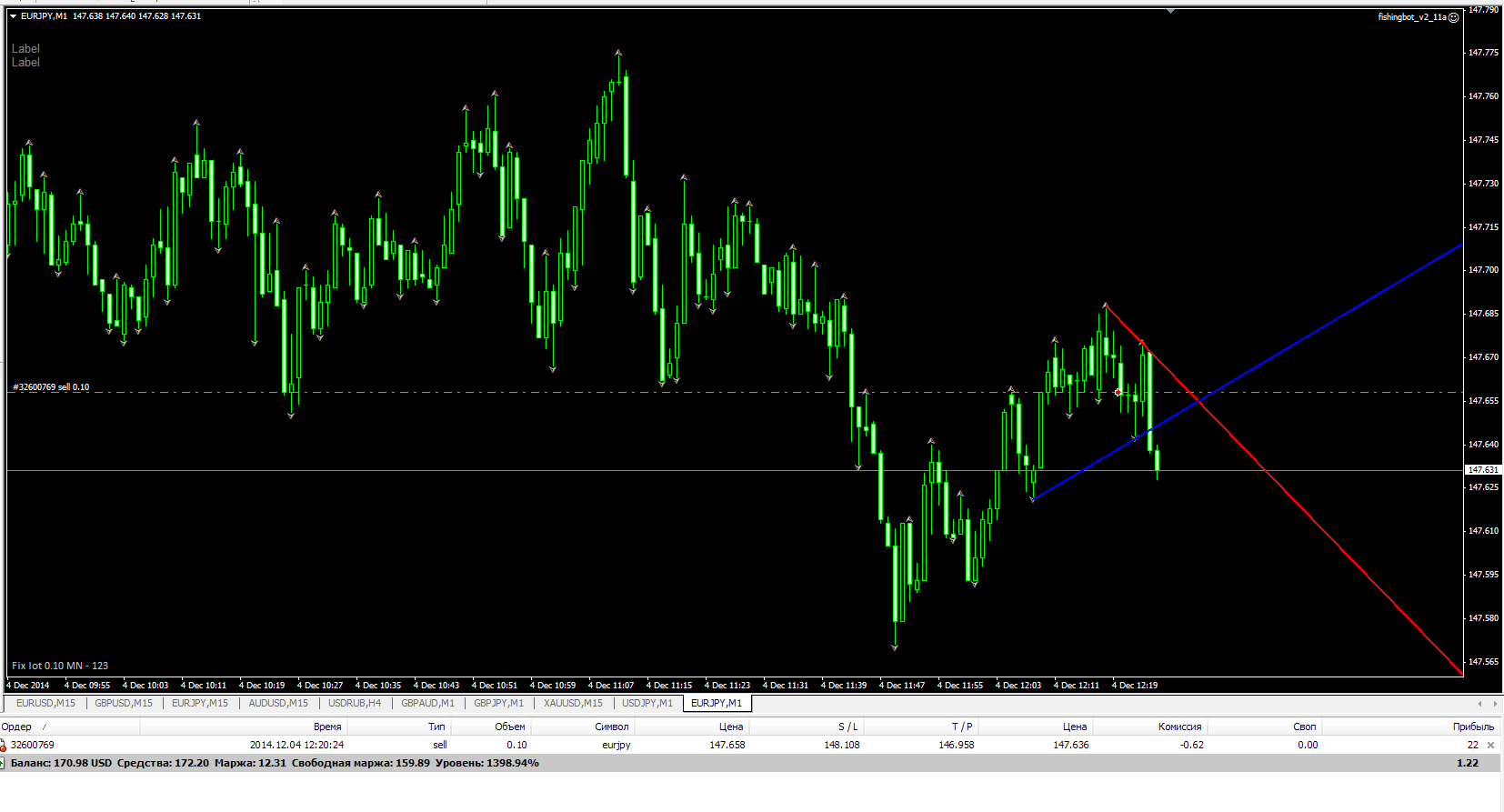Screen dimensions: 1504x812
Task: Click the swap value 0.00
Action: coord(1308,745)
